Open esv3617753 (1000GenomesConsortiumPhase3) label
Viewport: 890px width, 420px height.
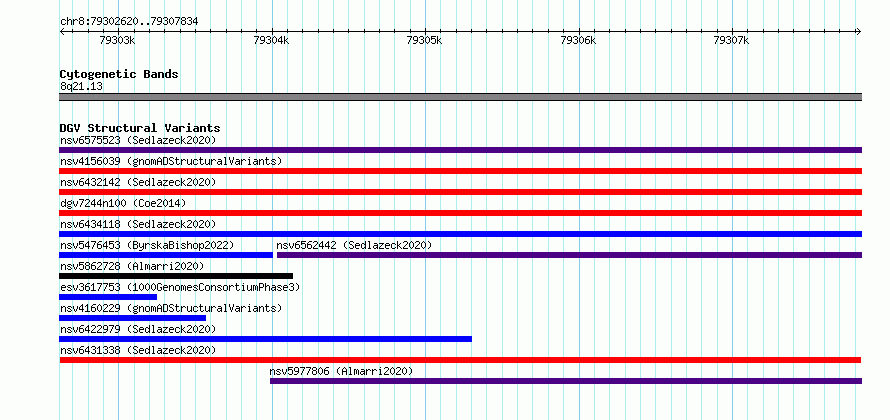pyautogui.click(x=180, y=287)
